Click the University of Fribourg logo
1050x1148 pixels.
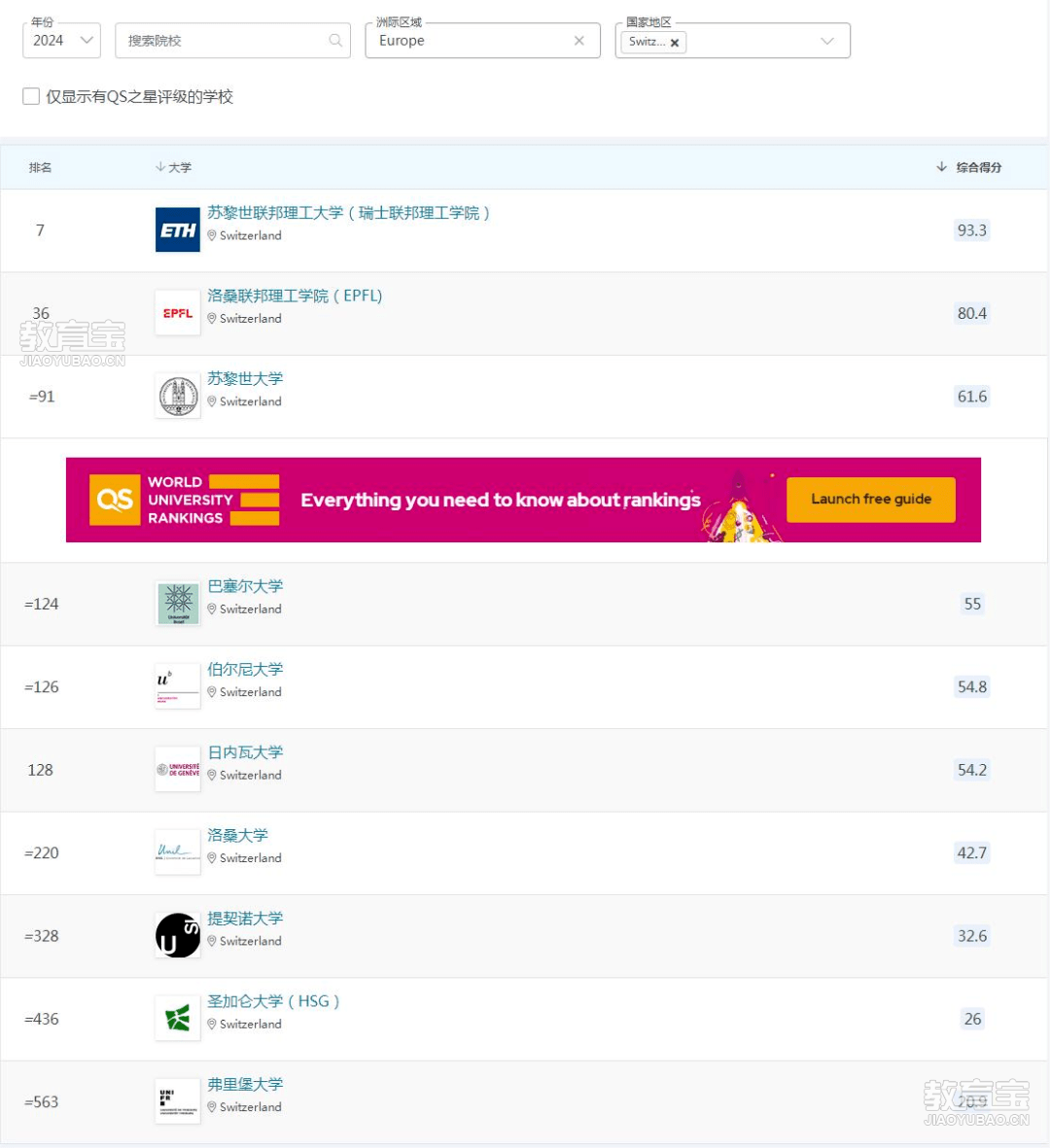177,1101
